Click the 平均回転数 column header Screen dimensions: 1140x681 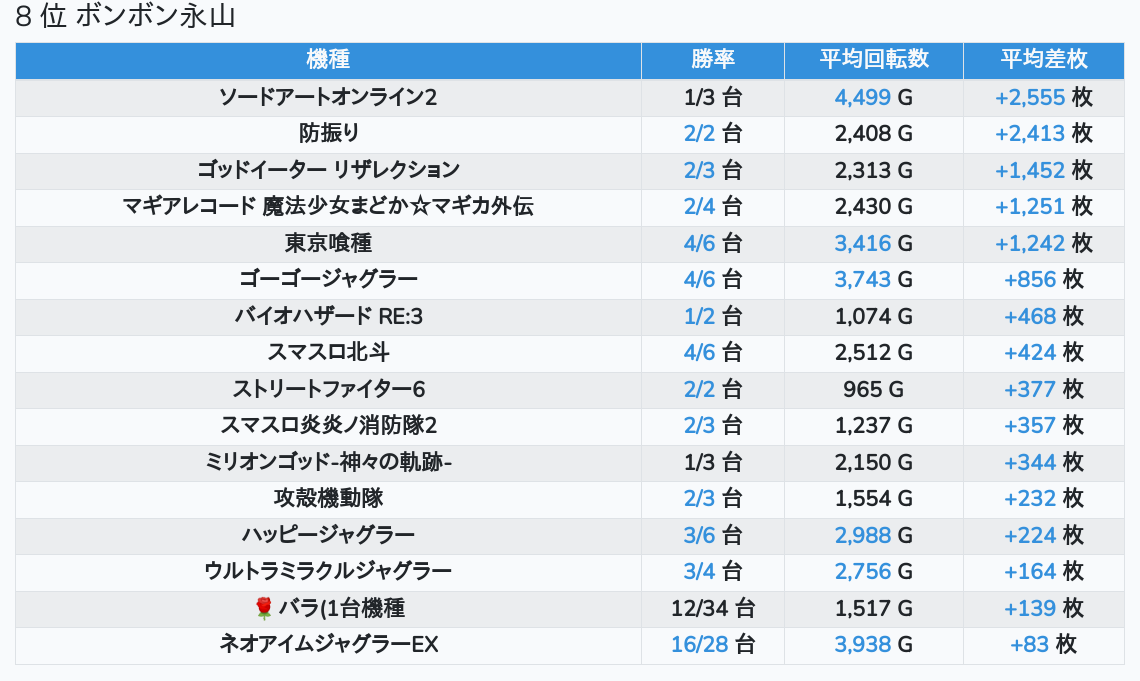pyautogui.click(x=874, y=60)
